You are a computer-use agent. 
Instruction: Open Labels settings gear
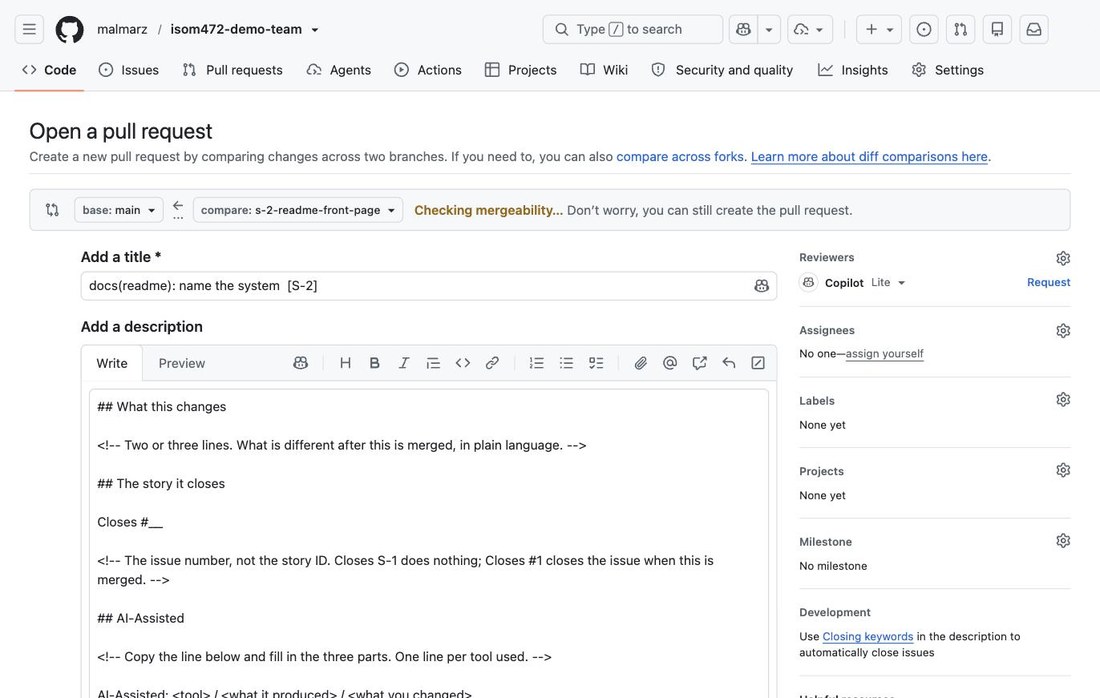(x=1063, y=400)
